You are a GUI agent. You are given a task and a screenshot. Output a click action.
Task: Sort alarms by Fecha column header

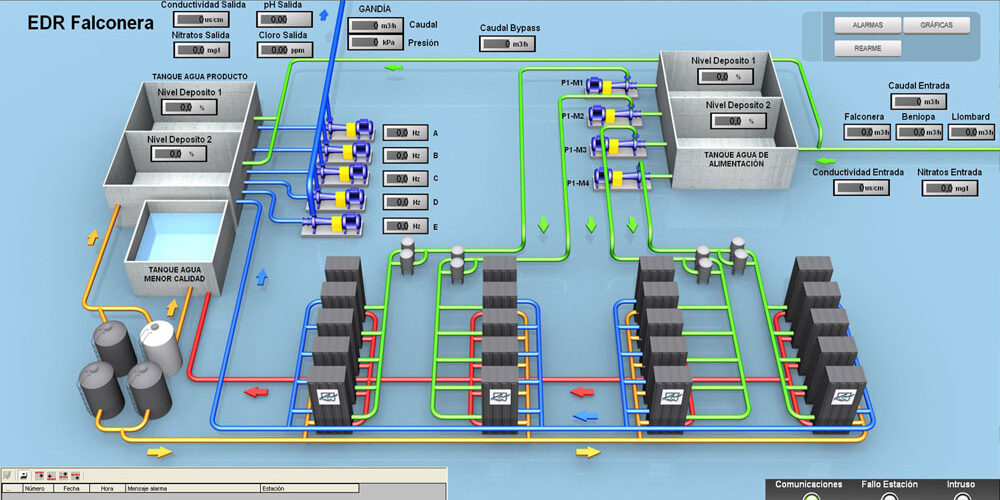click(71, 489)
